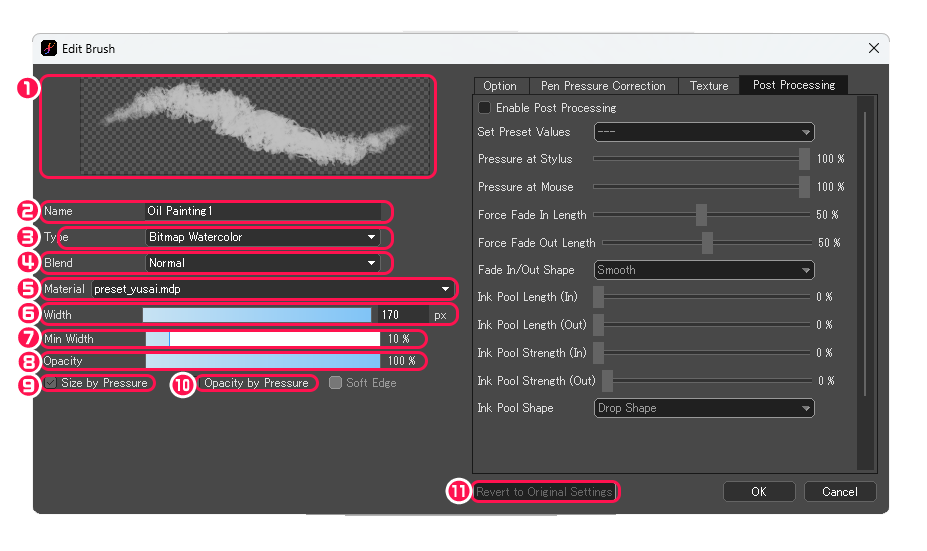The image size is (927, 551).
Task: Click the brush Name input field
Action: click(x=263, y=211)
